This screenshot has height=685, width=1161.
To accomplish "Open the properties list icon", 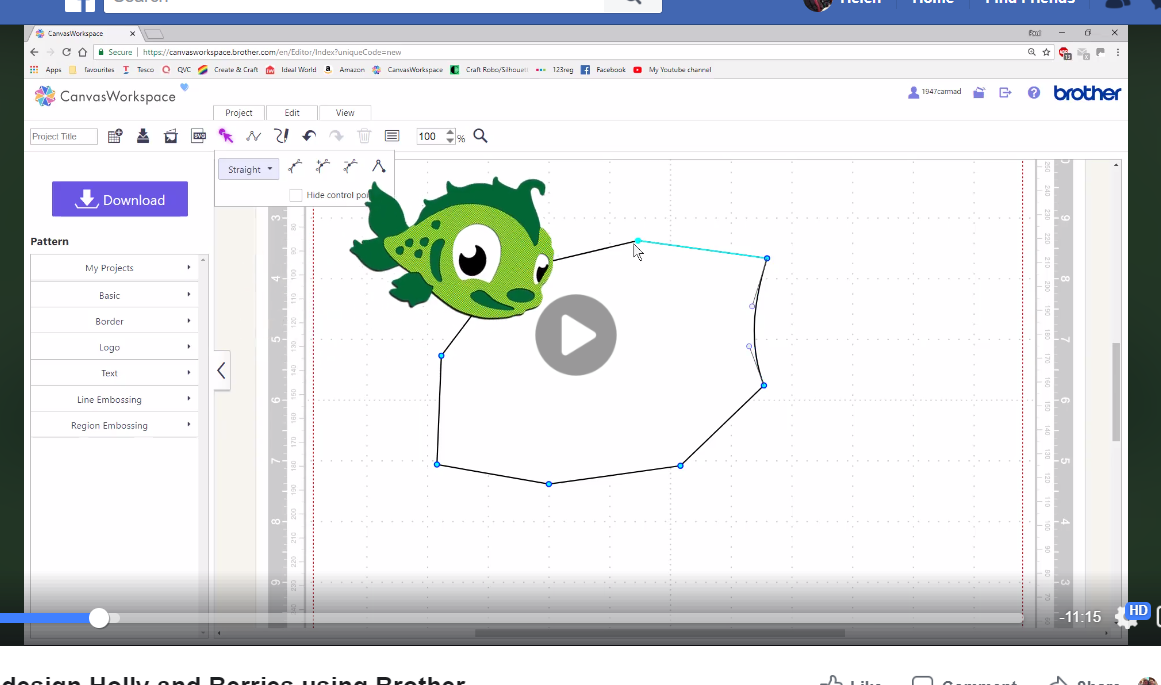I will pos(392,136).
